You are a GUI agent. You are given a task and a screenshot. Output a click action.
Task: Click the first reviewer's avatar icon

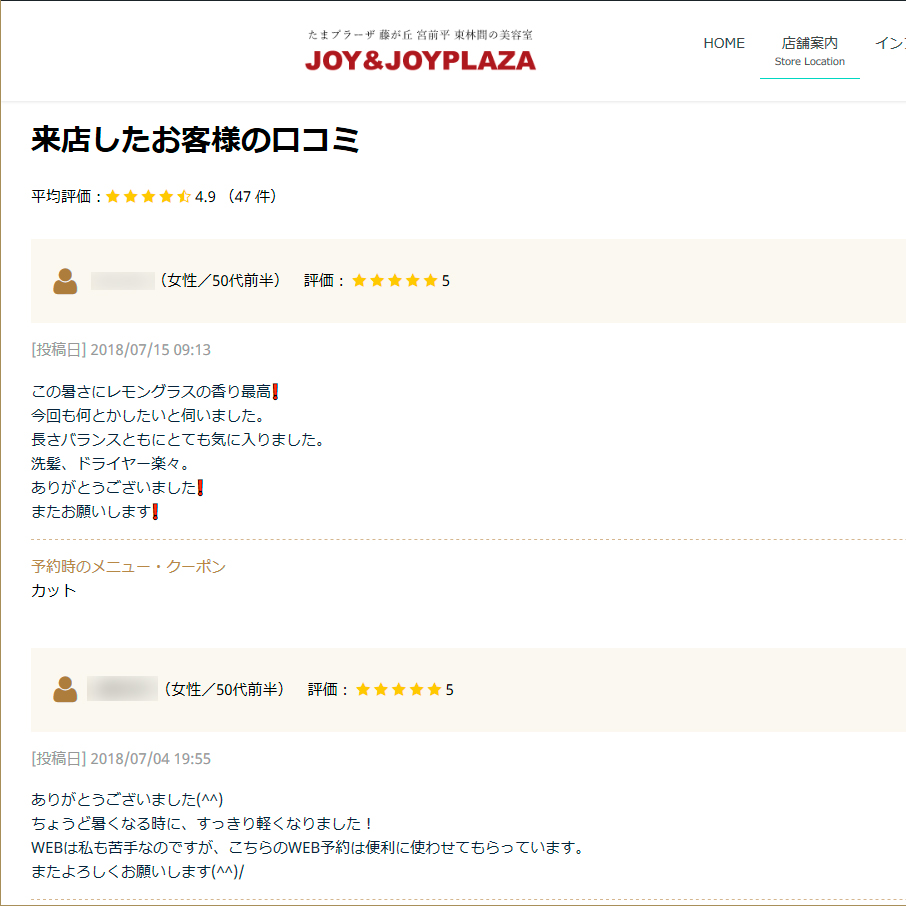65,282
